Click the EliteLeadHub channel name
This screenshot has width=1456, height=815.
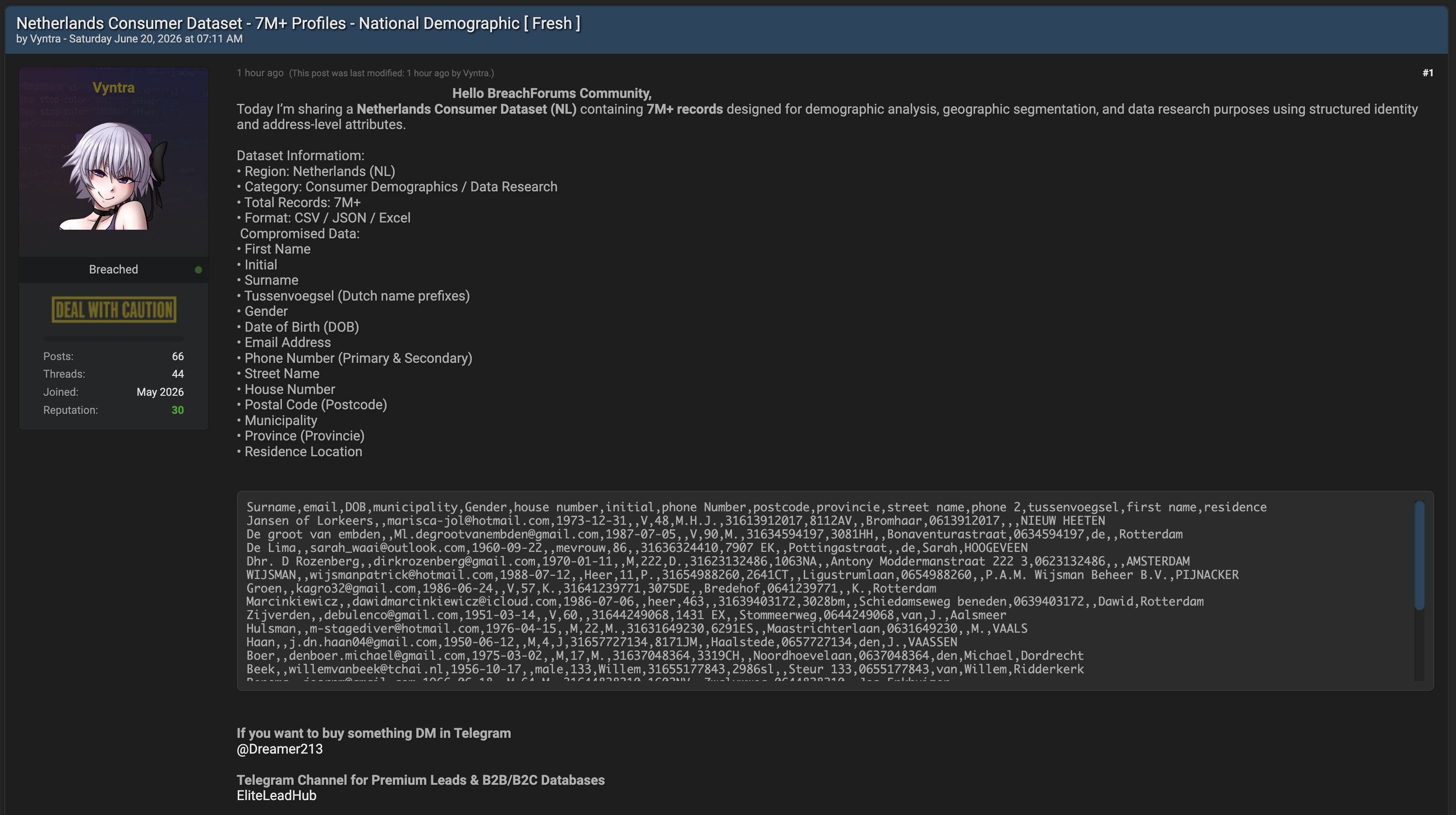276,795
